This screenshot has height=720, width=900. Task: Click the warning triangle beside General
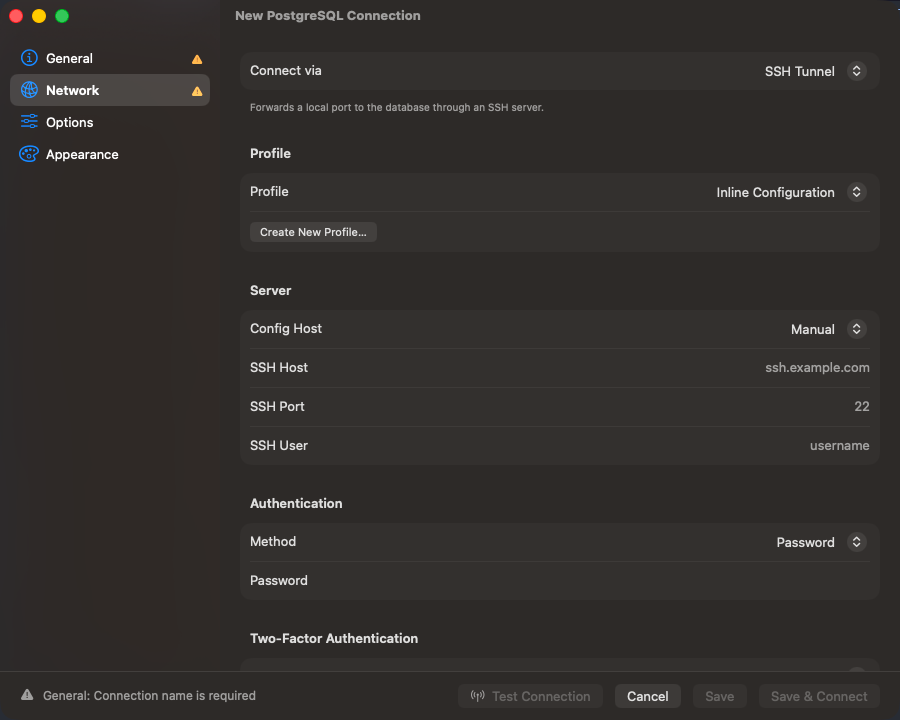coord(197,59)
